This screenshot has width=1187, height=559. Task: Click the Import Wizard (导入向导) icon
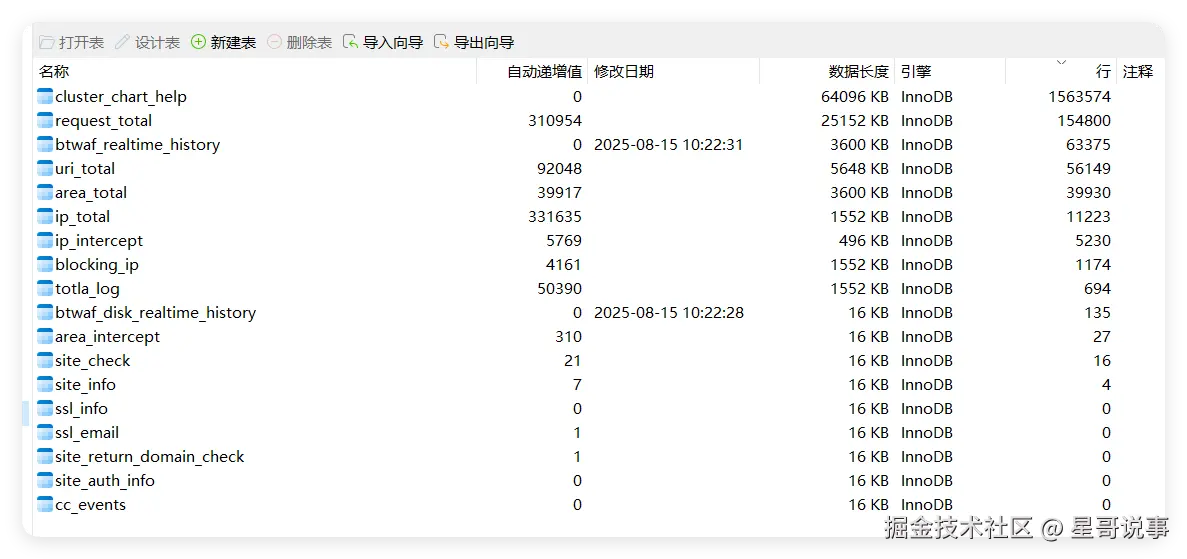pyautogui.click(x=350, y=42)
